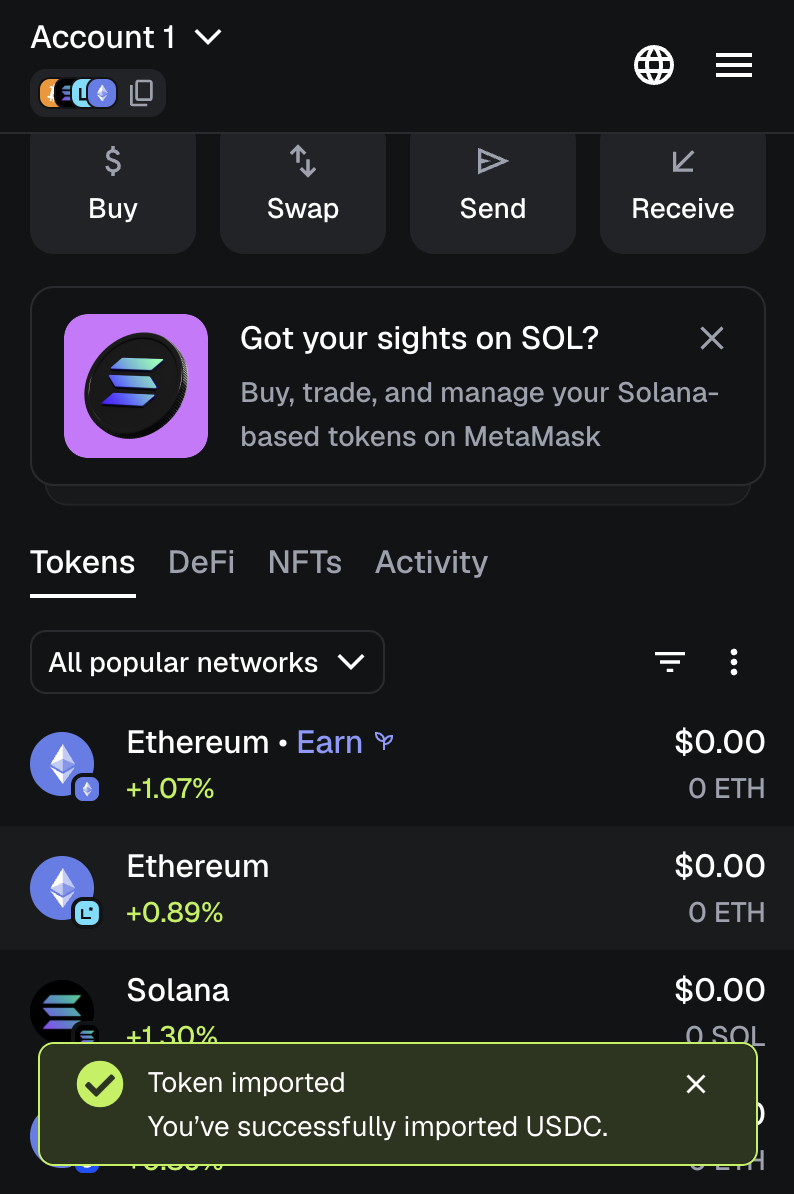This screenshot has width=794, height=1194.
Task: Open the three-dot token options menu
Action: 734,661
